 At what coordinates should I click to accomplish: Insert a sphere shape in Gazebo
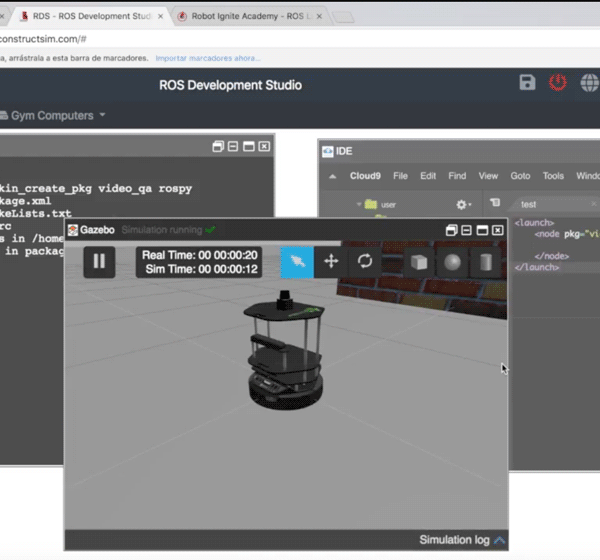click(x=452, y=263)
